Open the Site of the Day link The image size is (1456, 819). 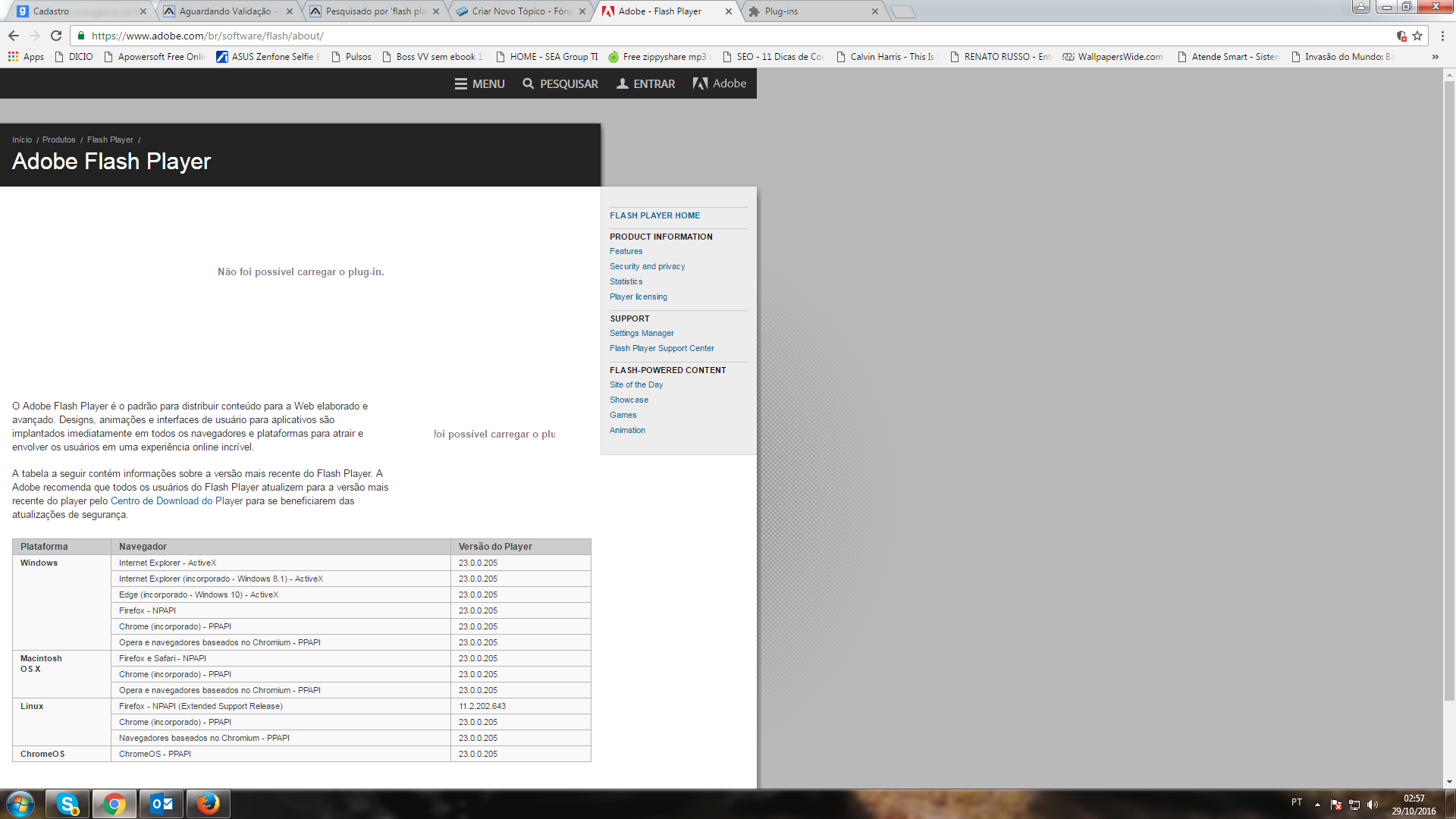(x=636, y=384)
